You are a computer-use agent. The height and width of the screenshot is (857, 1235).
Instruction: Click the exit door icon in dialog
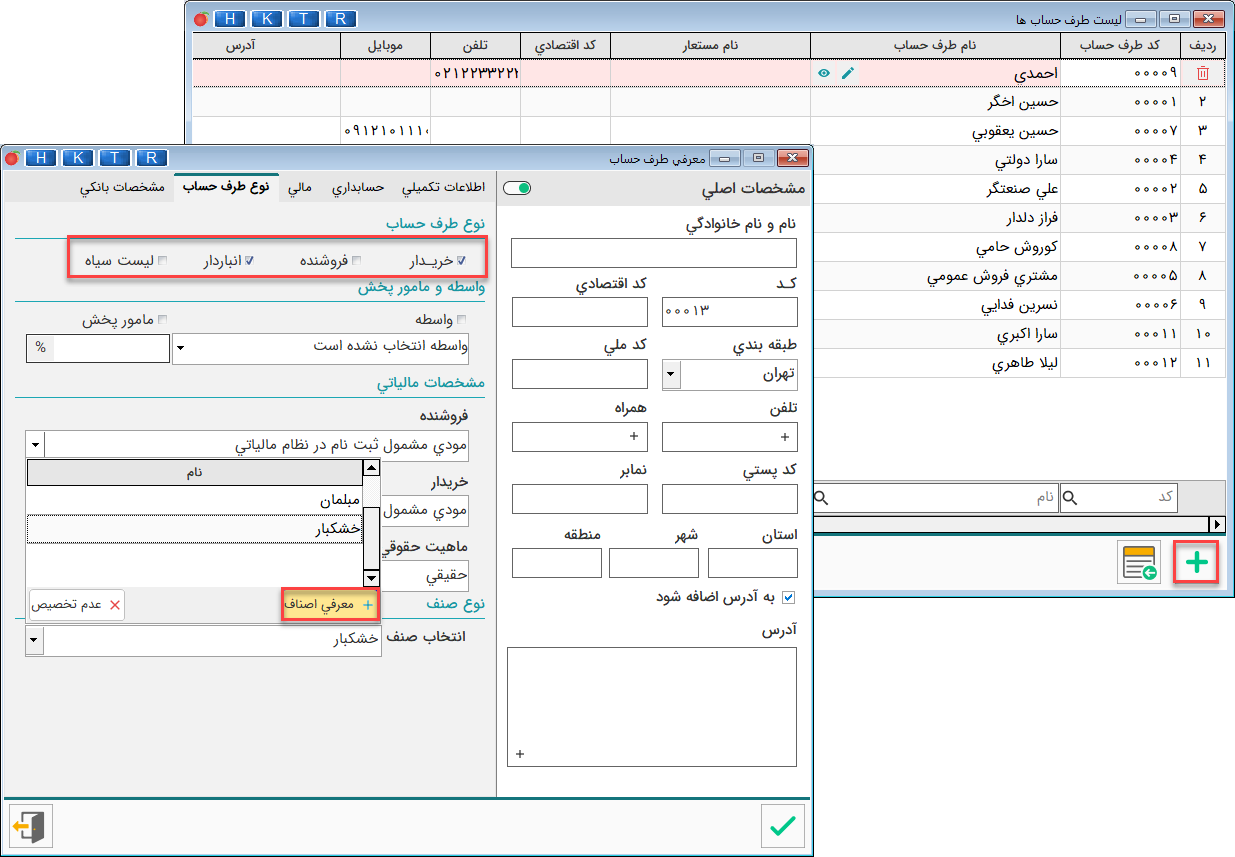click(30, 826)
